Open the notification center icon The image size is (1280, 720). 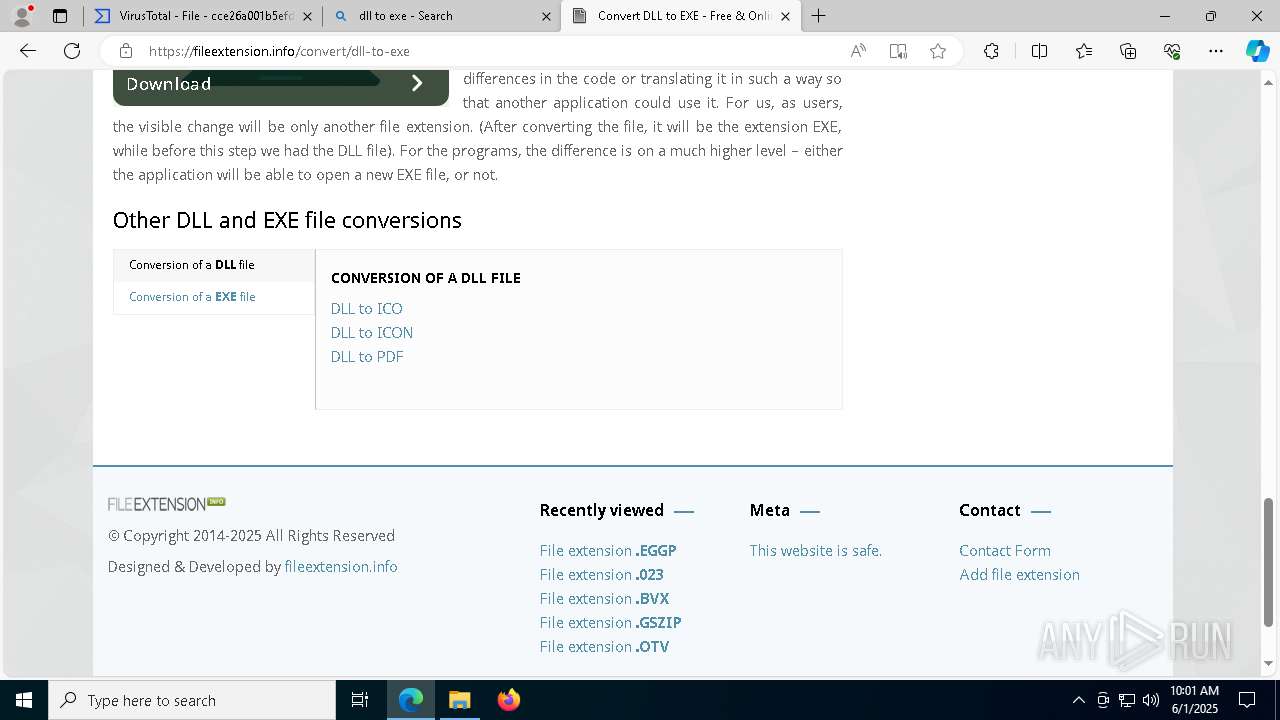pyautogui.click(x=1247, y=700)
